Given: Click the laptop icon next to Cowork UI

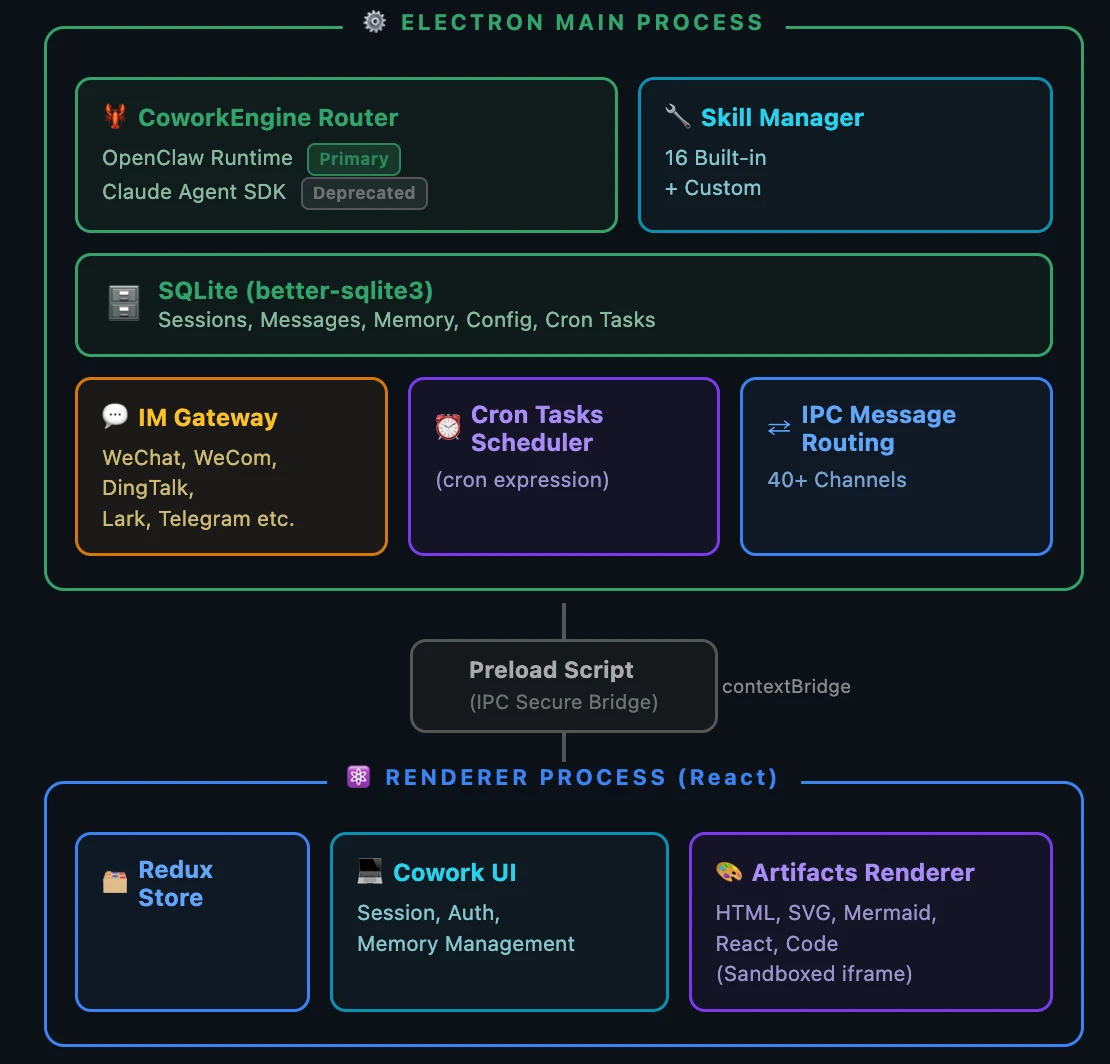Looking at the screenshot, I should (370, 871).
